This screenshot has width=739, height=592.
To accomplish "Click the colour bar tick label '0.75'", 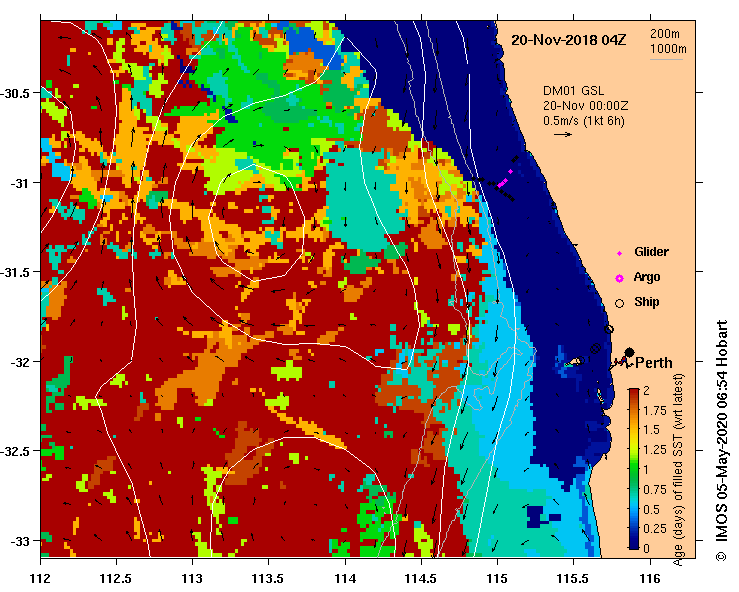I will (655, 490).
